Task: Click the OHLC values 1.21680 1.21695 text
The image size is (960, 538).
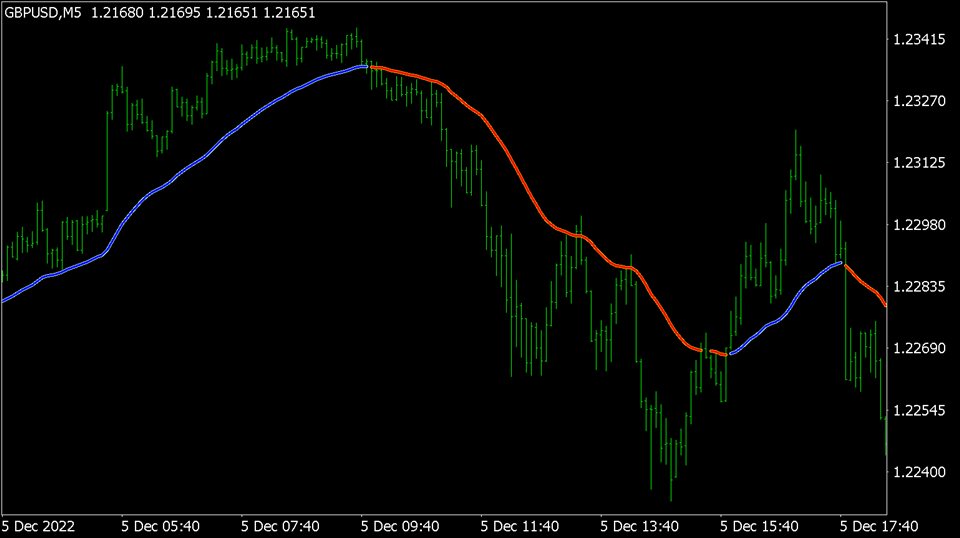Action: [146, 13]
